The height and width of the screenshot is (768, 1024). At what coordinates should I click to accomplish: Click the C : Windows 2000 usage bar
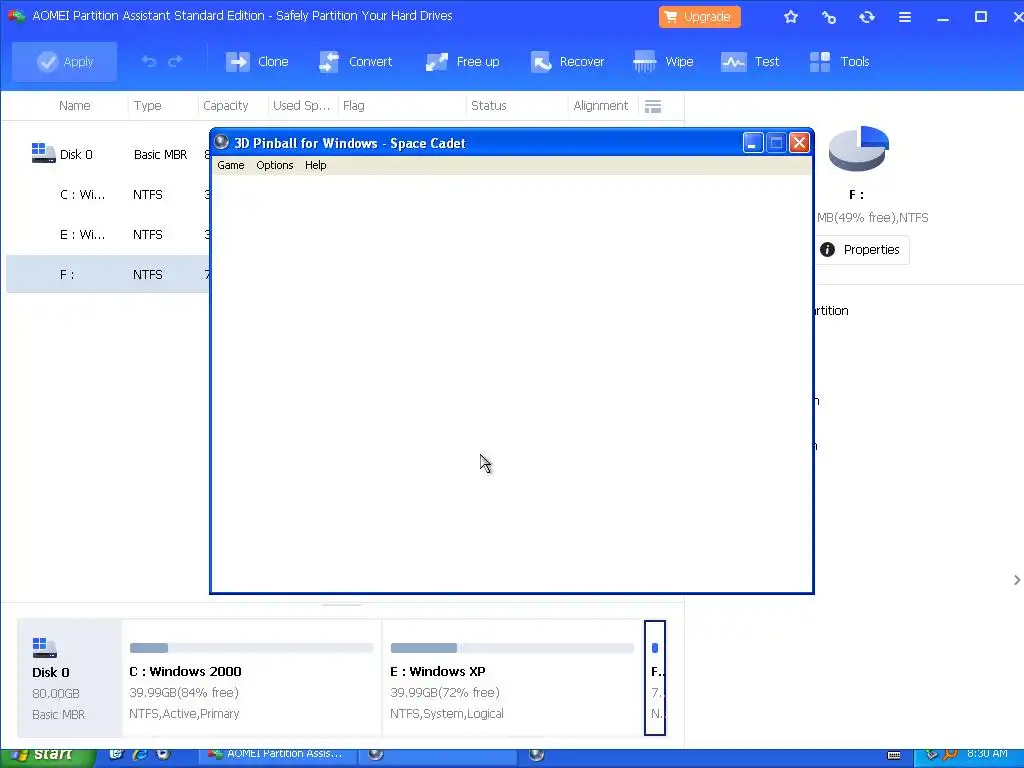coord(251,648)
